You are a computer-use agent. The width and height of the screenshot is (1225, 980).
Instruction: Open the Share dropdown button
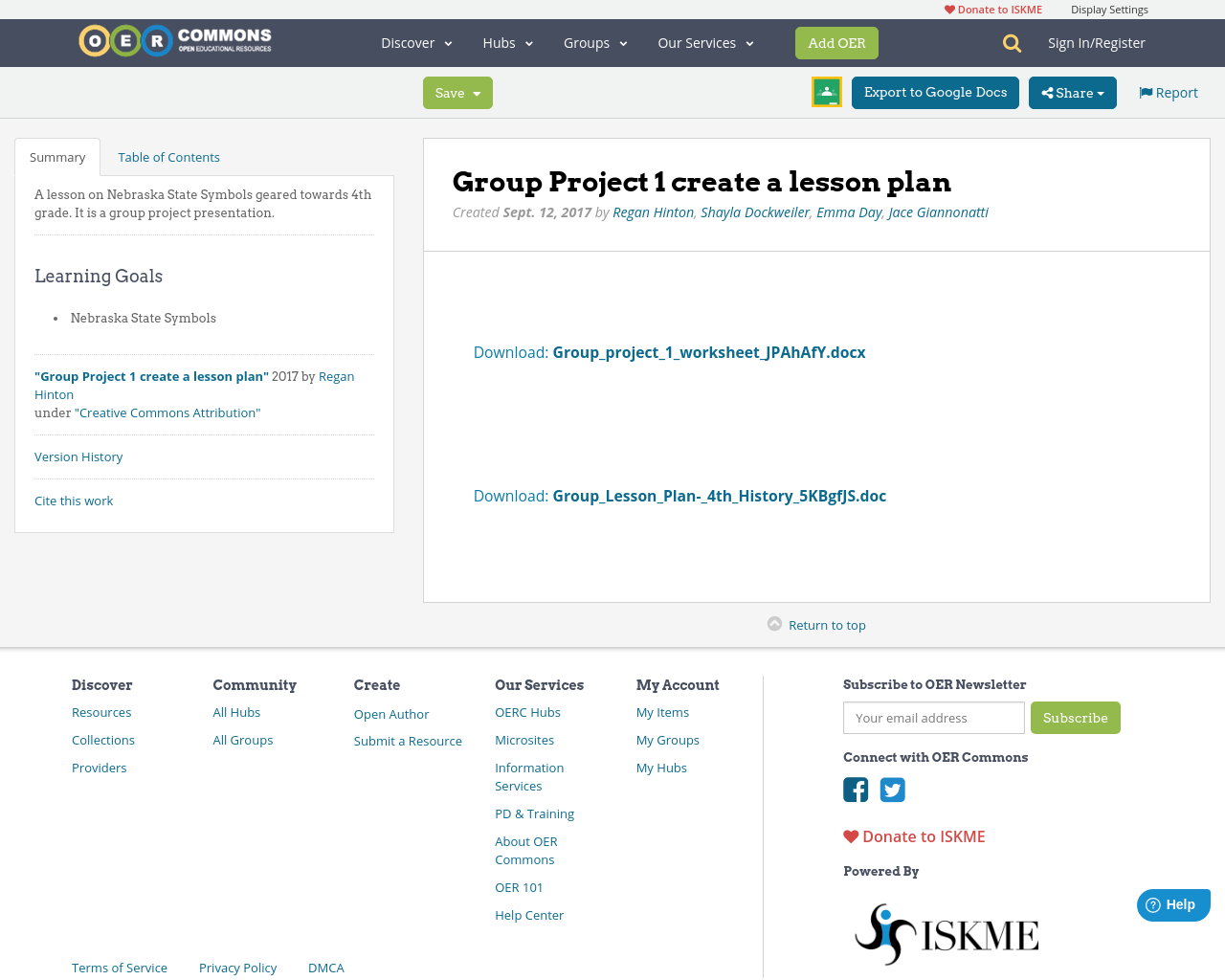pyautogui.click(x=1073, y=93)
